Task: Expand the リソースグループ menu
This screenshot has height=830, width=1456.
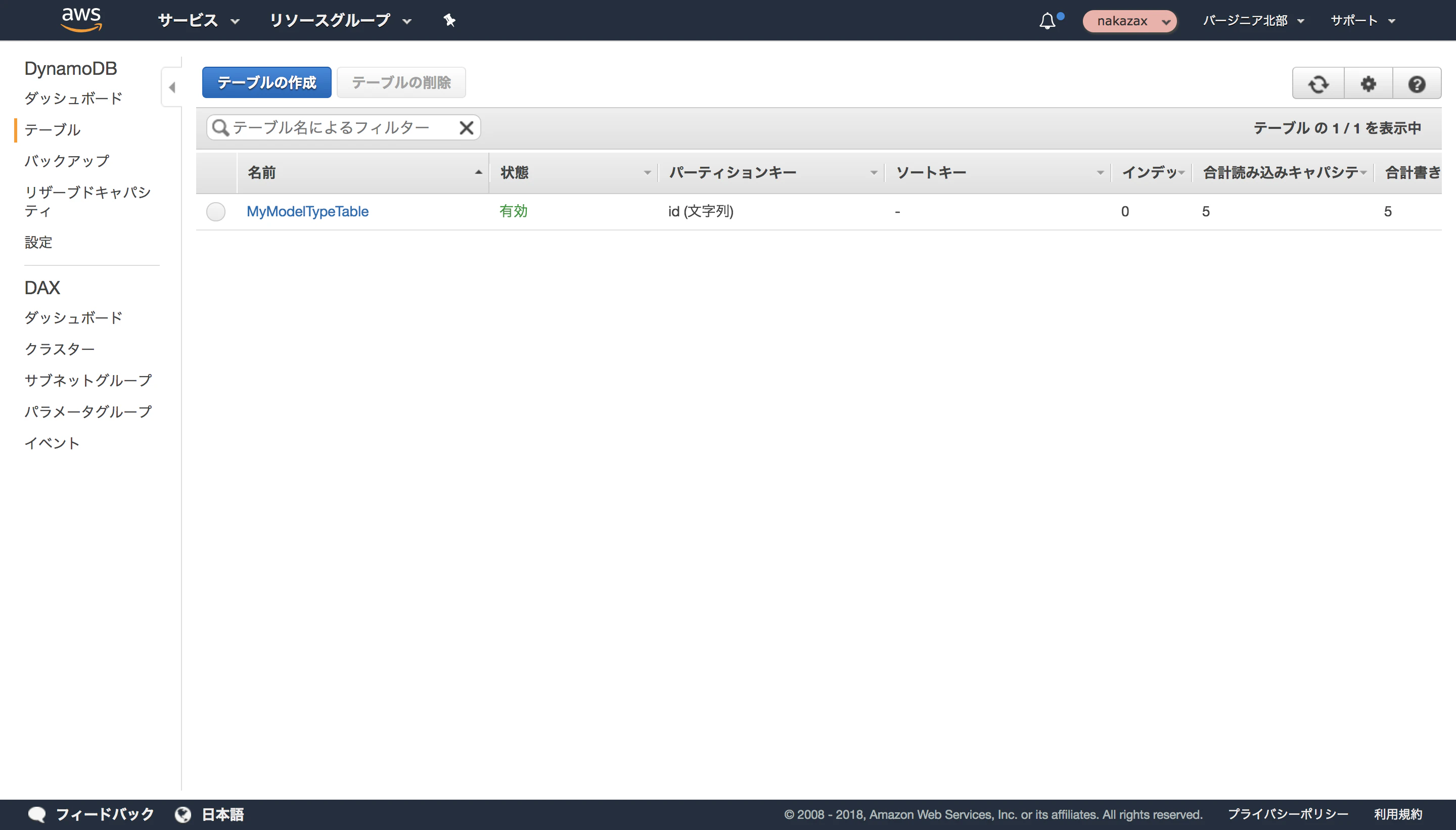Action: coord(340,21)
